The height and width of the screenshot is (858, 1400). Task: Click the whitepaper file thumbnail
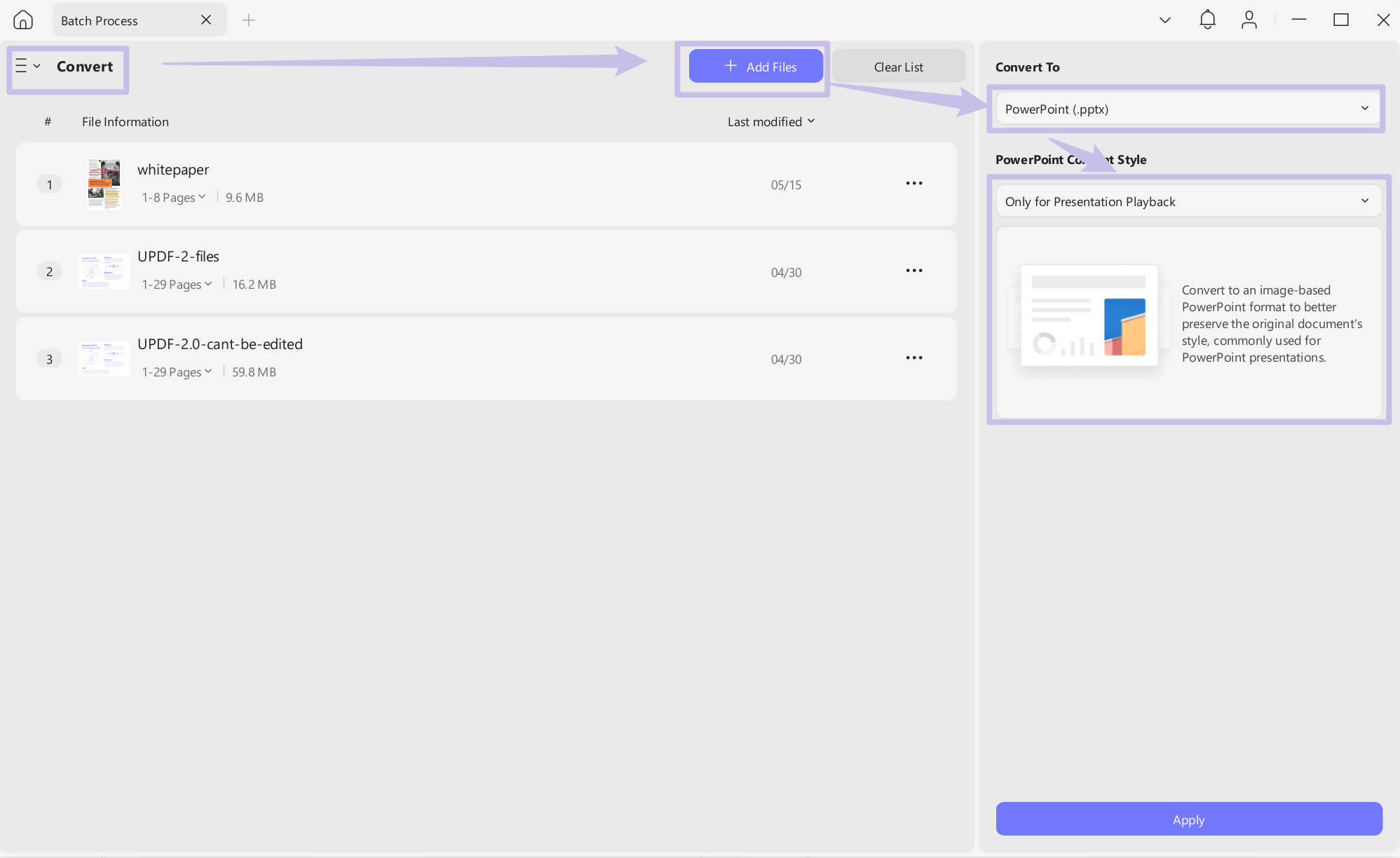[104, 184]
